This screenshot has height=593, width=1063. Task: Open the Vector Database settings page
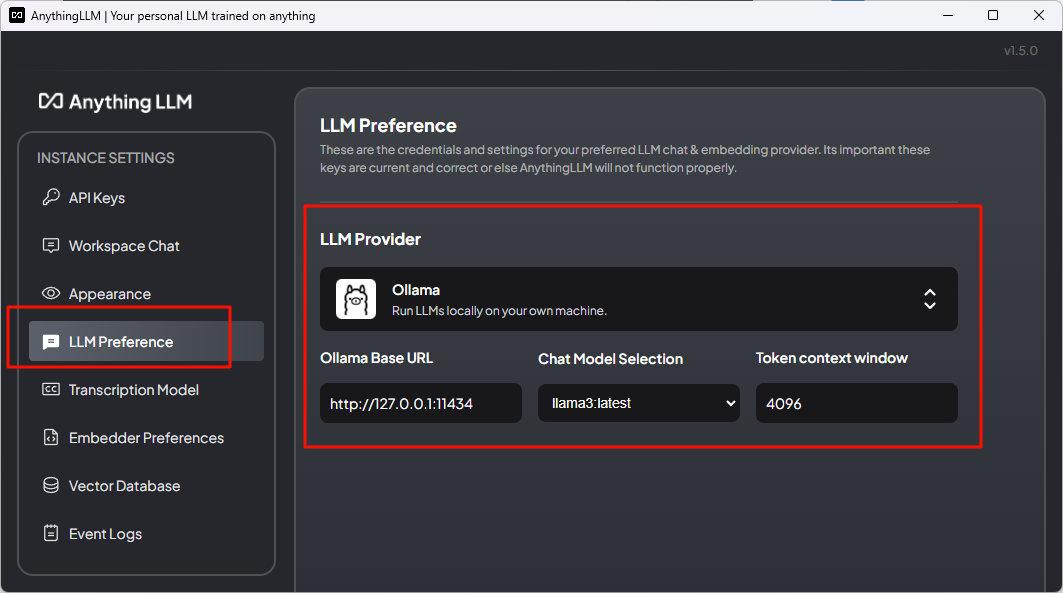click(124, 486)
